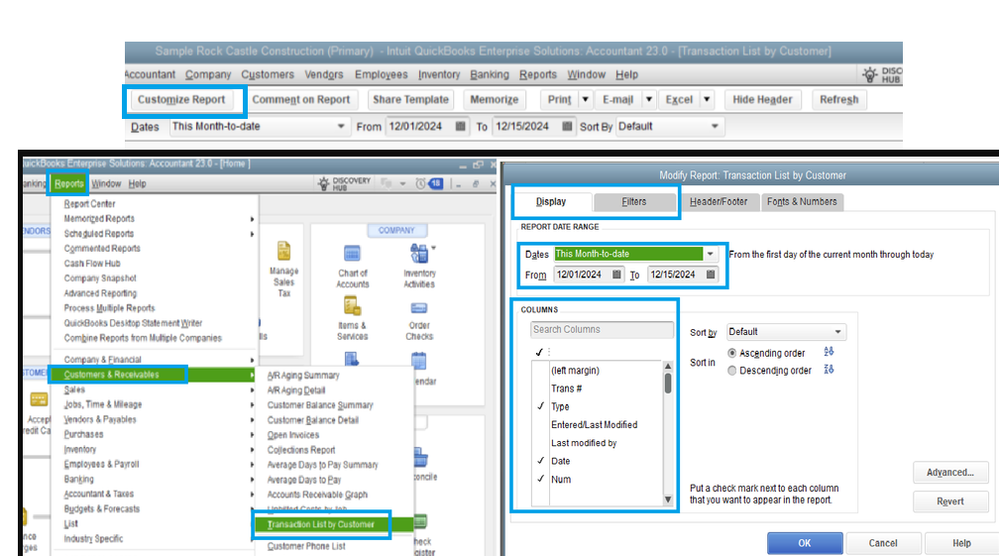999x556 pixels.
Task: Select Transaction List by Customer menu entry
Action: [x=321, y=524]
